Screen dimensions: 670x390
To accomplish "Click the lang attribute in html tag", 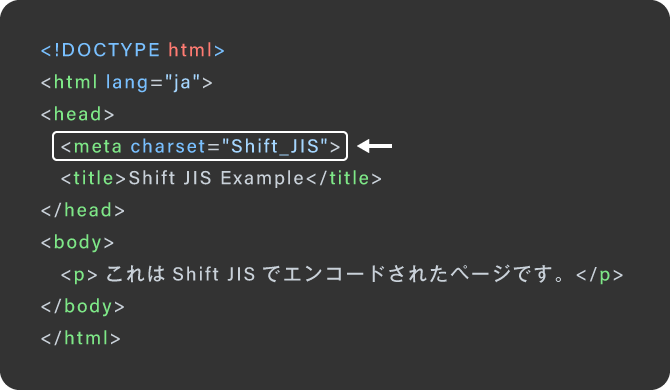I will point(127,83).
